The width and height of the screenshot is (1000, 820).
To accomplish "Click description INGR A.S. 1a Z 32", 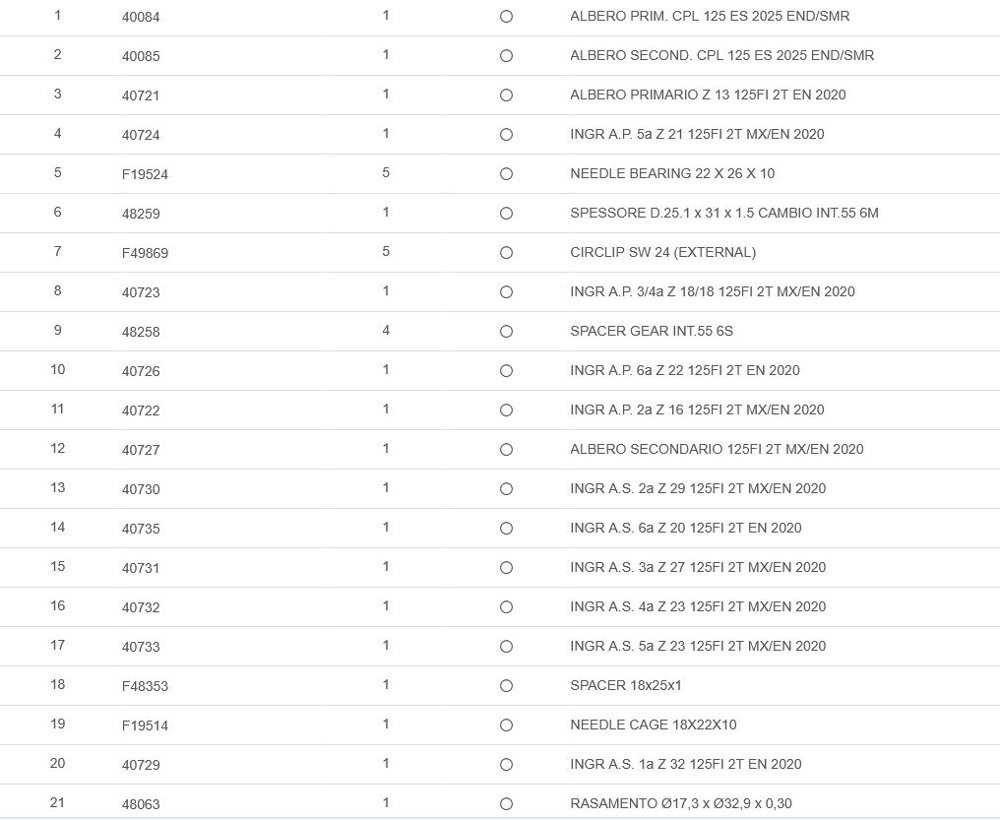I will [x=686, y=764].
